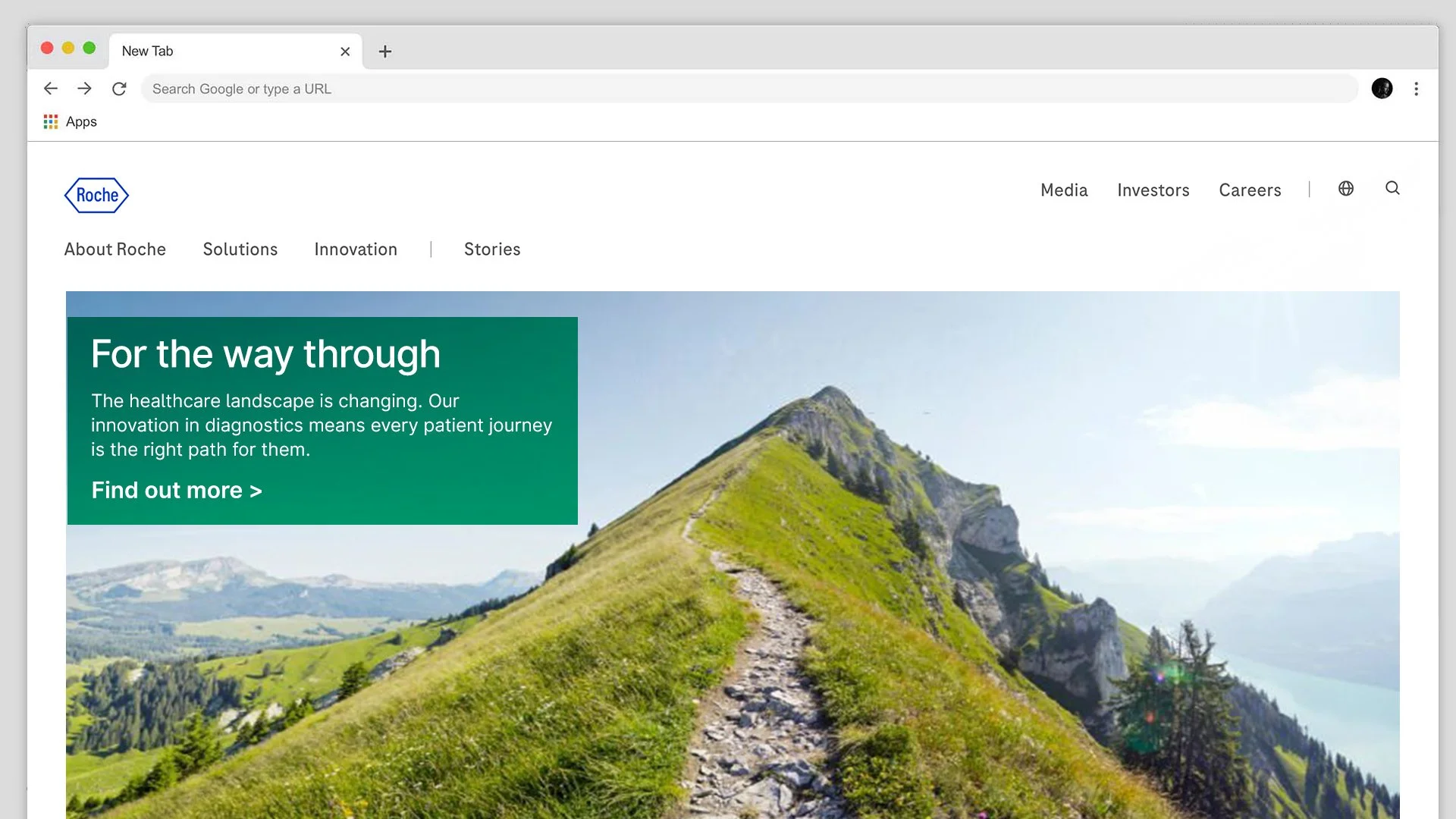1456x819 pixels.
Task: Click the site search magnifier icon
Action: pos(1392,188)
